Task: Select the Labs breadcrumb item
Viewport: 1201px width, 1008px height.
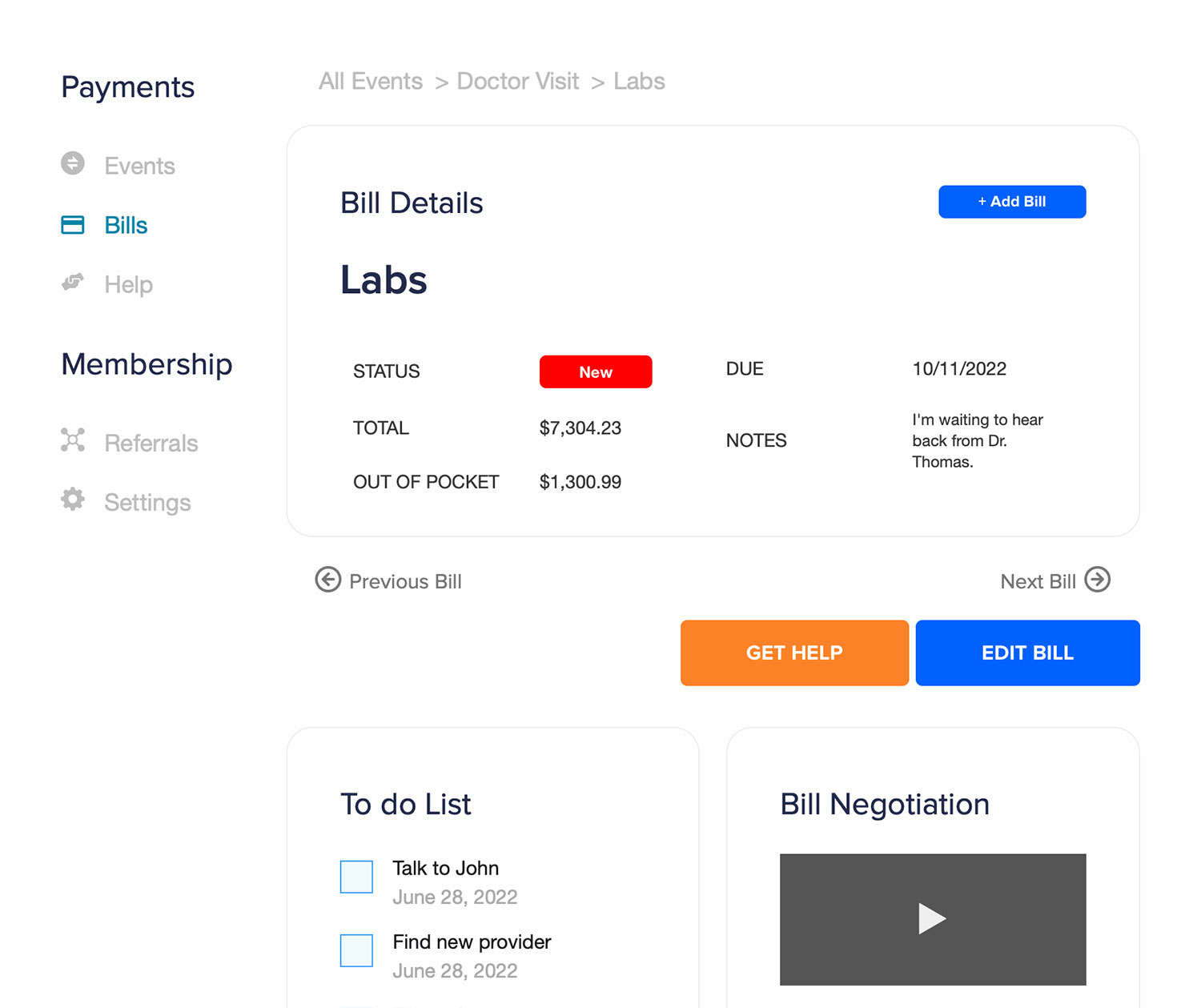Action: [639, 82]
